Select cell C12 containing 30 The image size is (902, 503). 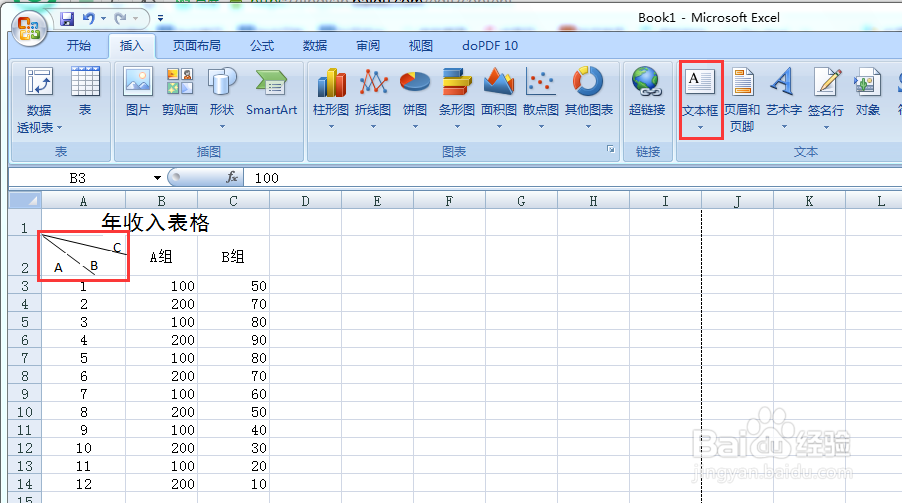point(233,448)
